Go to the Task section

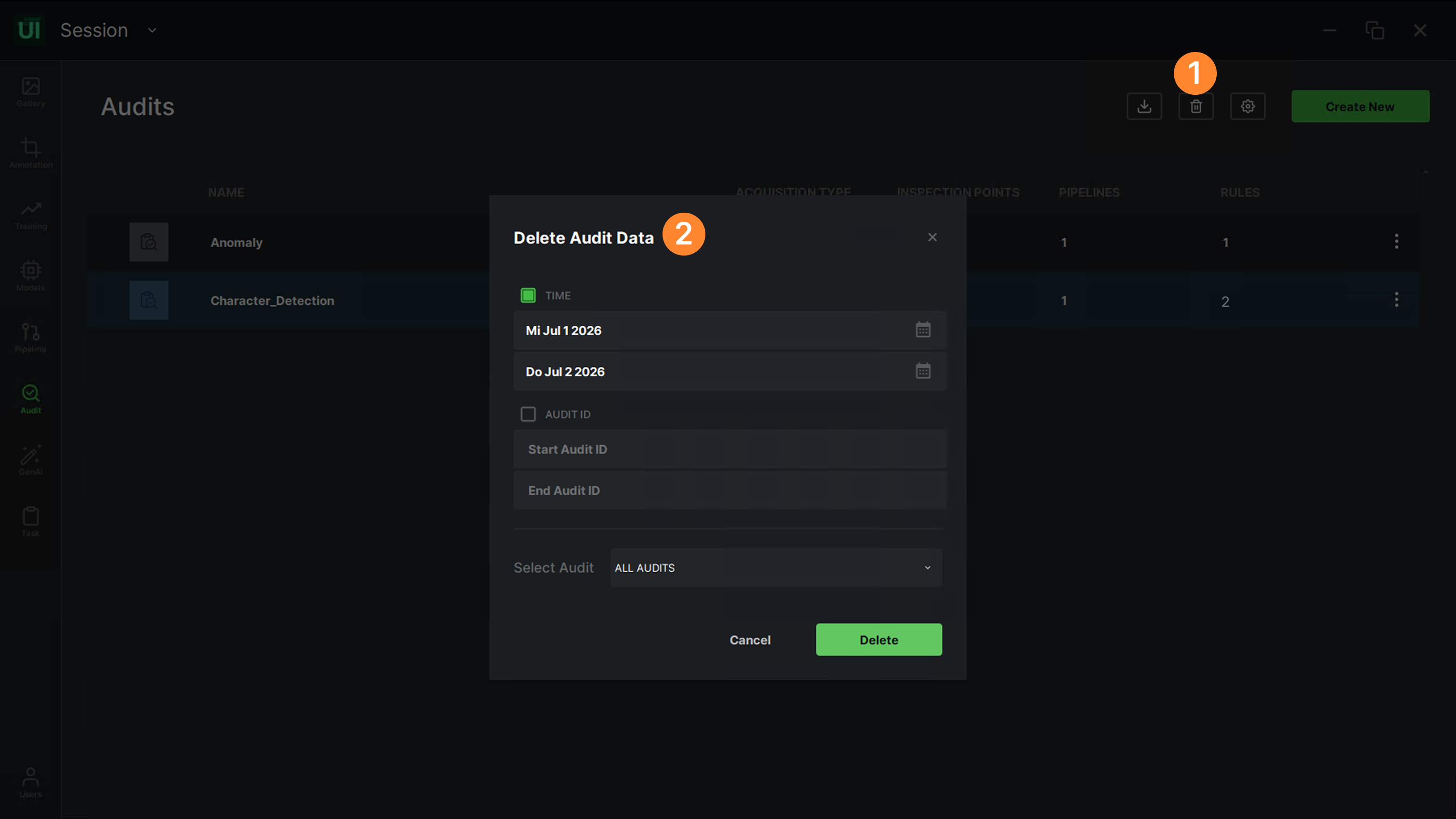tap(30, 522)
